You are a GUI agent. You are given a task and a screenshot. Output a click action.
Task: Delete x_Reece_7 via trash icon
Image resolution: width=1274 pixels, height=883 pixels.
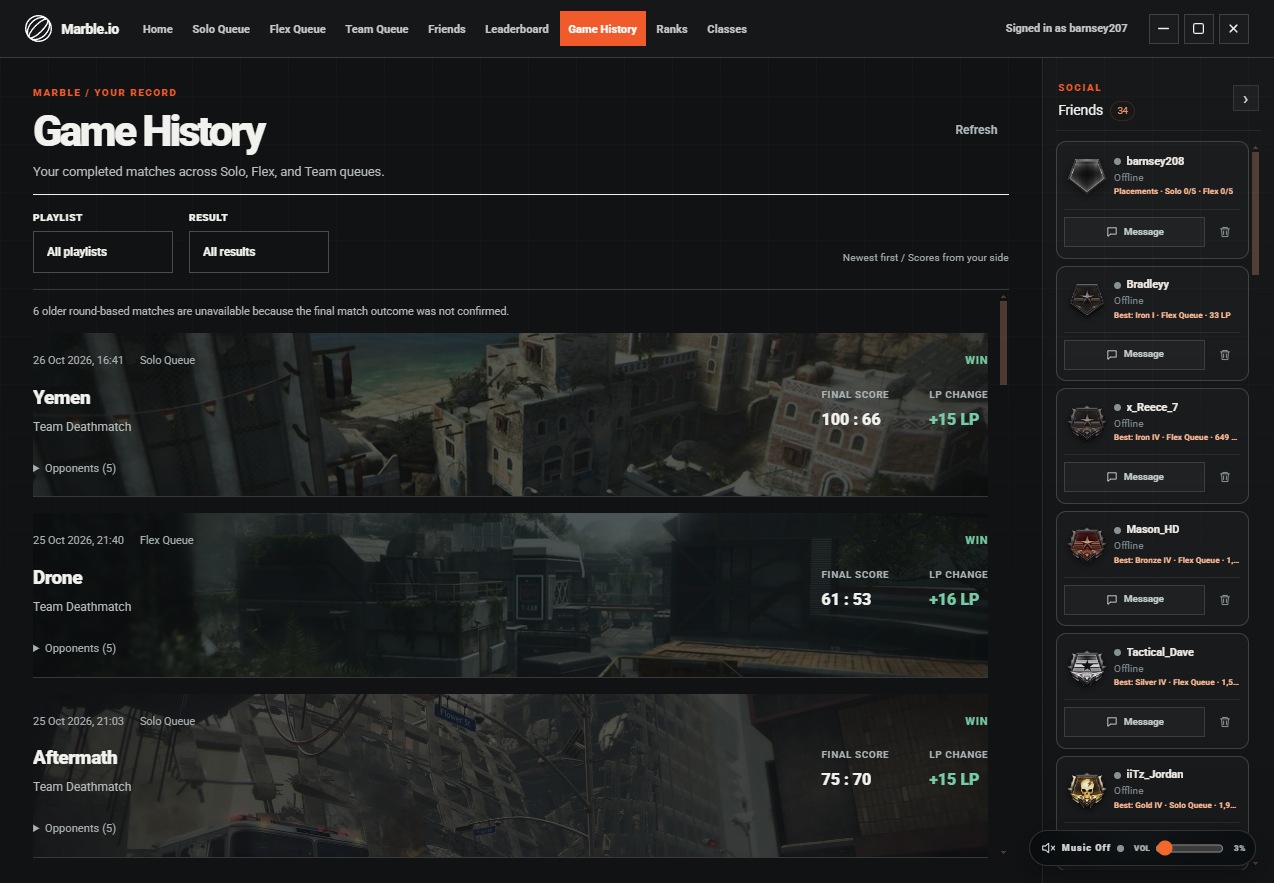click(x=1225, y=477)
